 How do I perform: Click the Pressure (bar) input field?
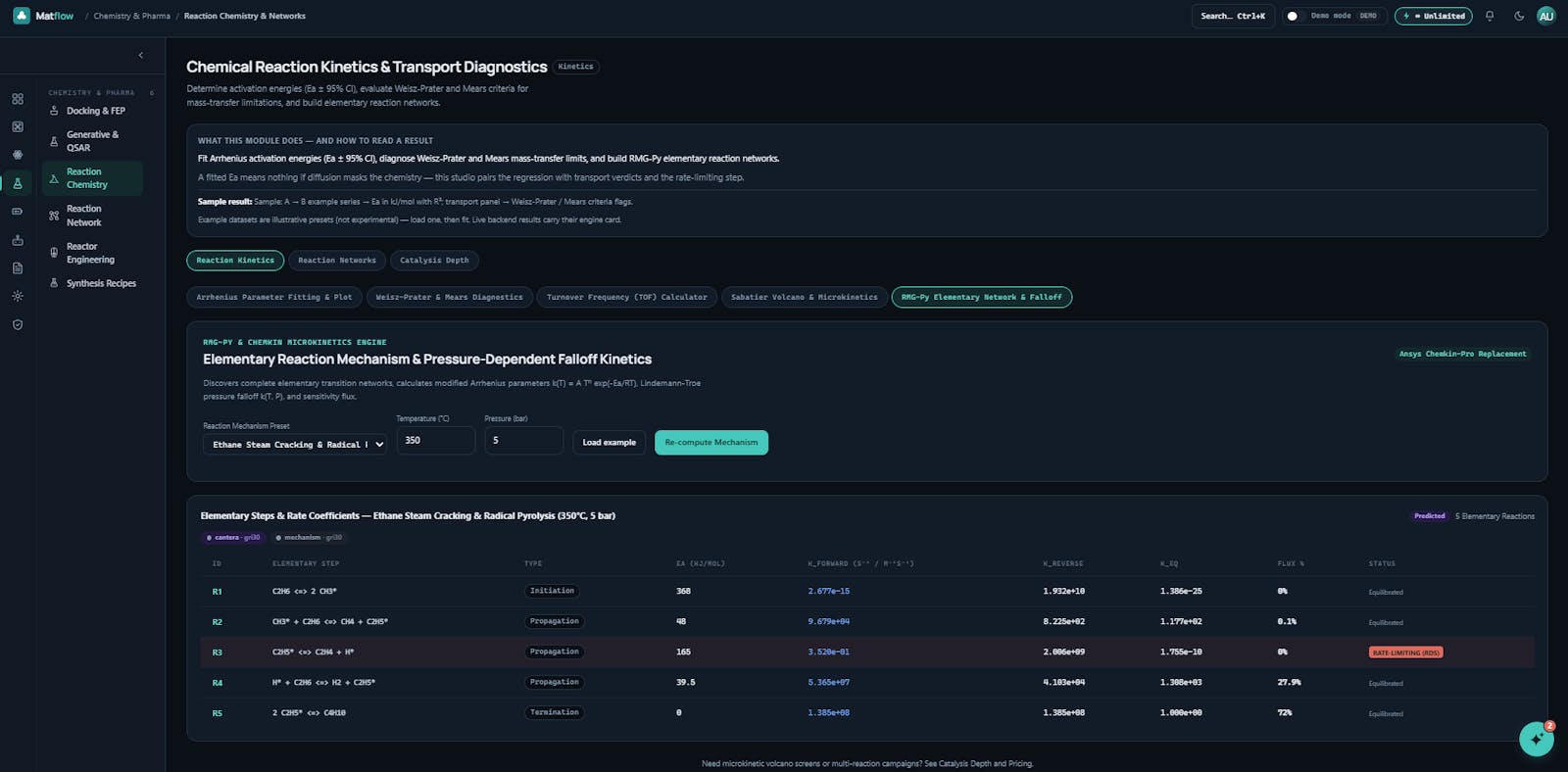pos(523,441)
